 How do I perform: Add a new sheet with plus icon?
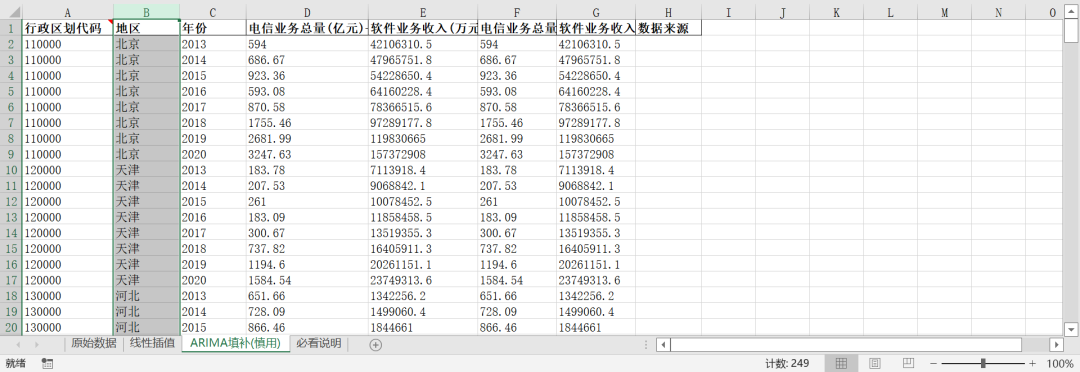[x=375, y=344]
